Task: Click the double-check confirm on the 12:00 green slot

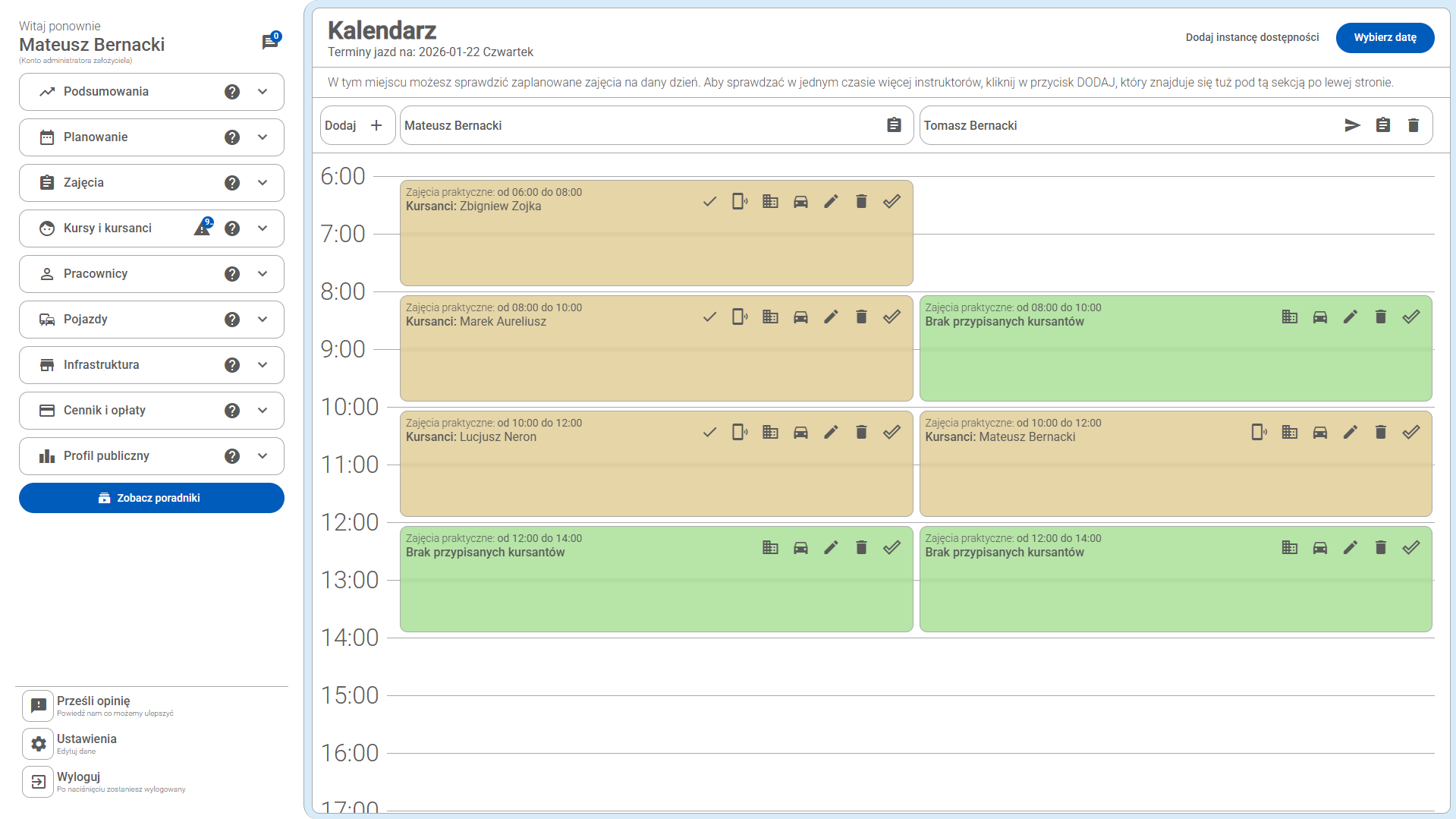Action: [x=892, y=547]
